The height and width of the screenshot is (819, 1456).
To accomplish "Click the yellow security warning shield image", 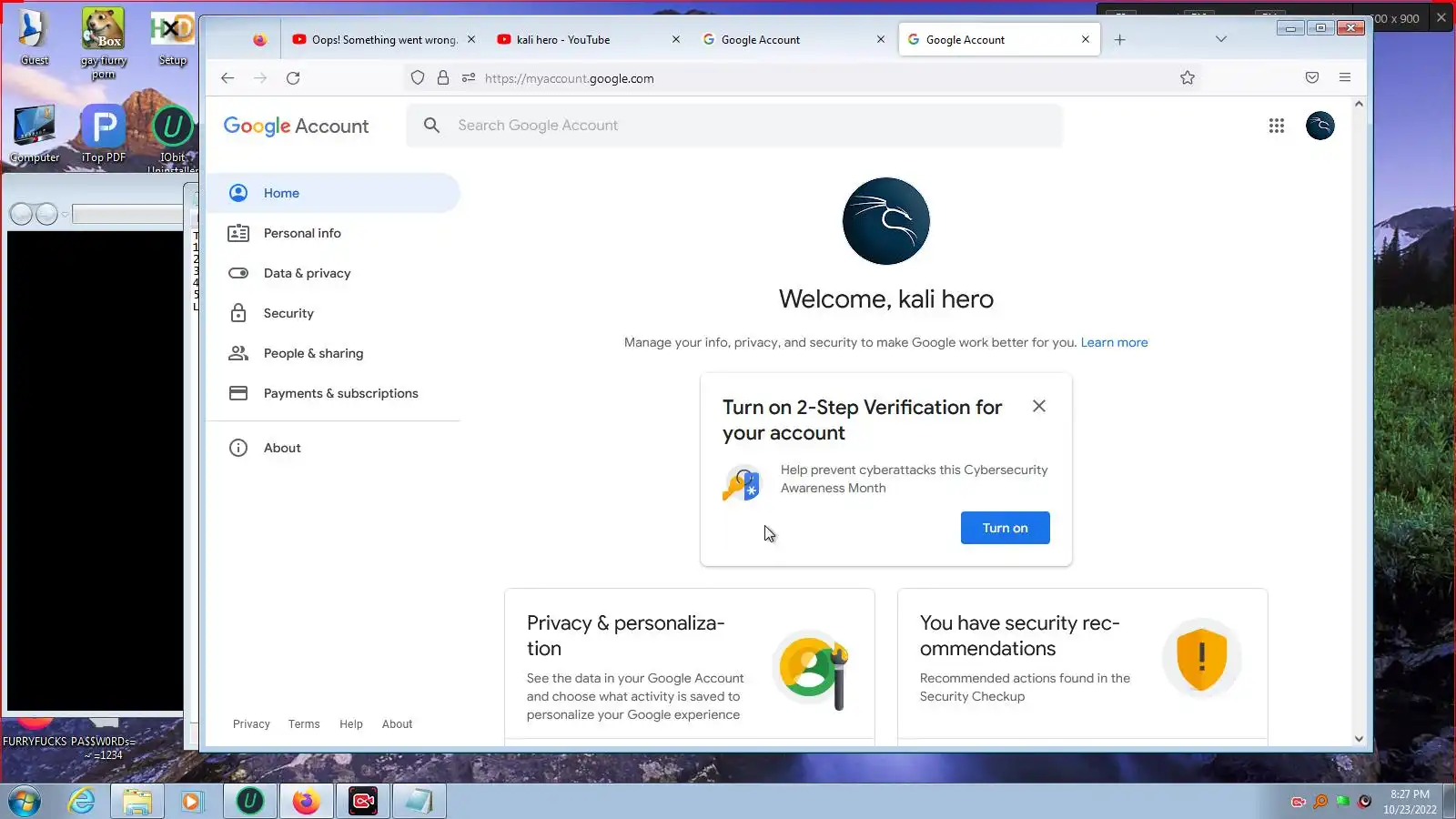I will [x=1201, y=659].
